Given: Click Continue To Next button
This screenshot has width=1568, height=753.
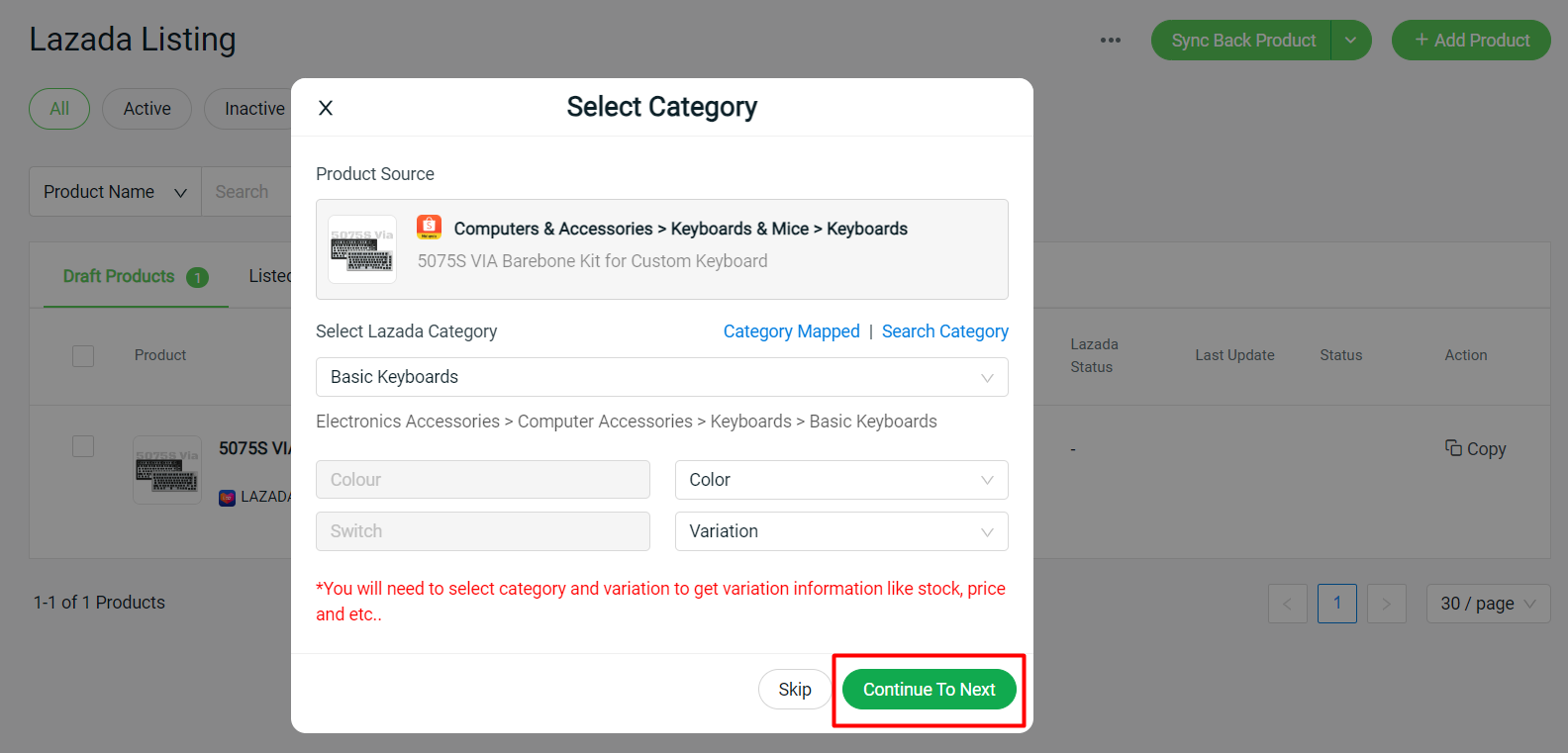Looking at the screenshot, I should point(929,690).
